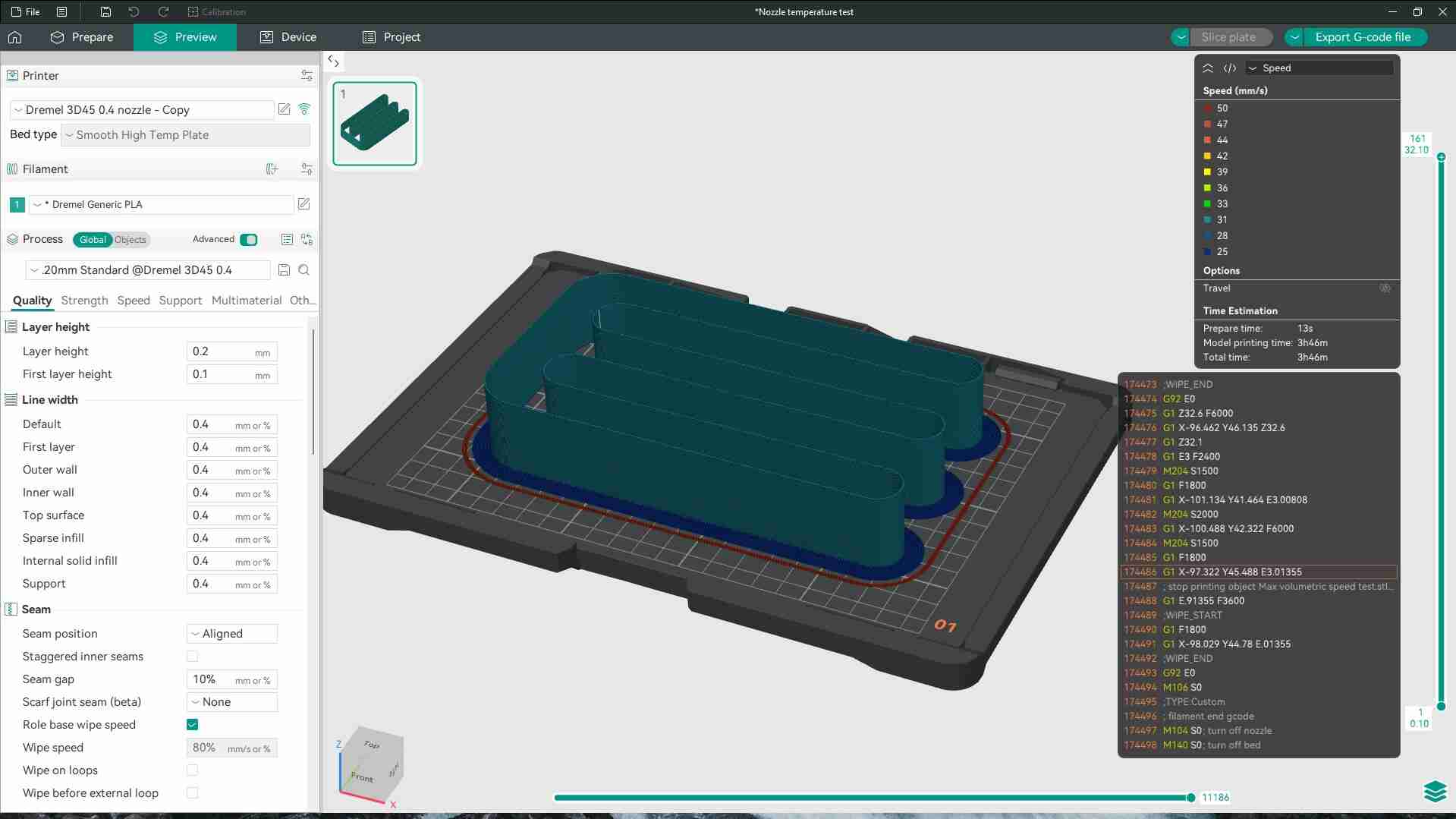Image resolution: width=1456 pixels, height=819 pixels.
Task: Toggle Travel visibility eye icon
Action: point(1385,288)
